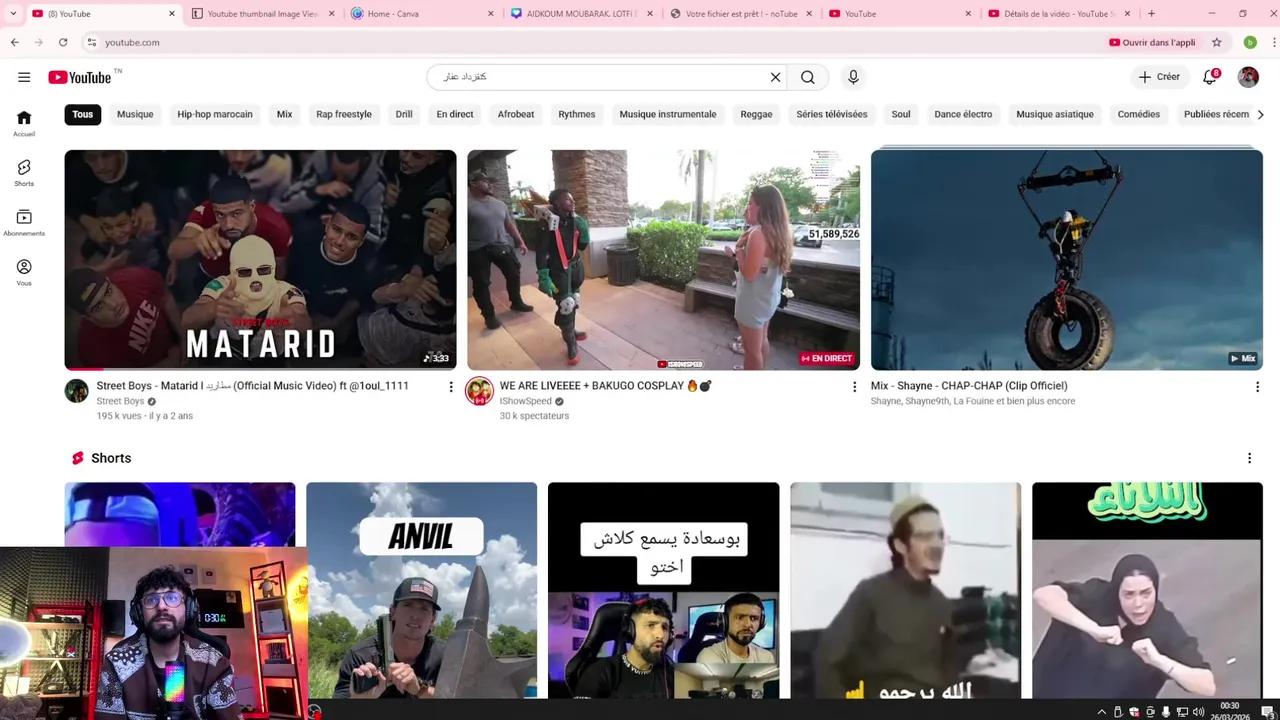Select the Mix filter chip

285,114
